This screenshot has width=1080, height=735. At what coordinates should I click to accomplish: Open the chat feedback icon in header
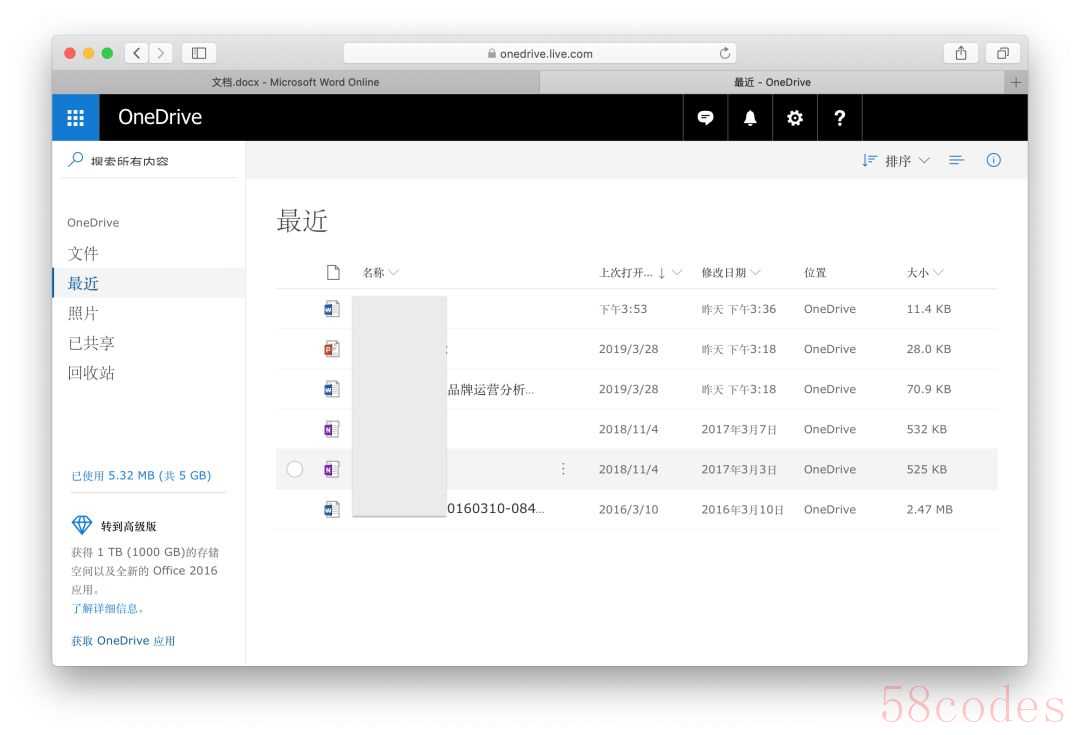pyautogui.click(x=705, y=118)
